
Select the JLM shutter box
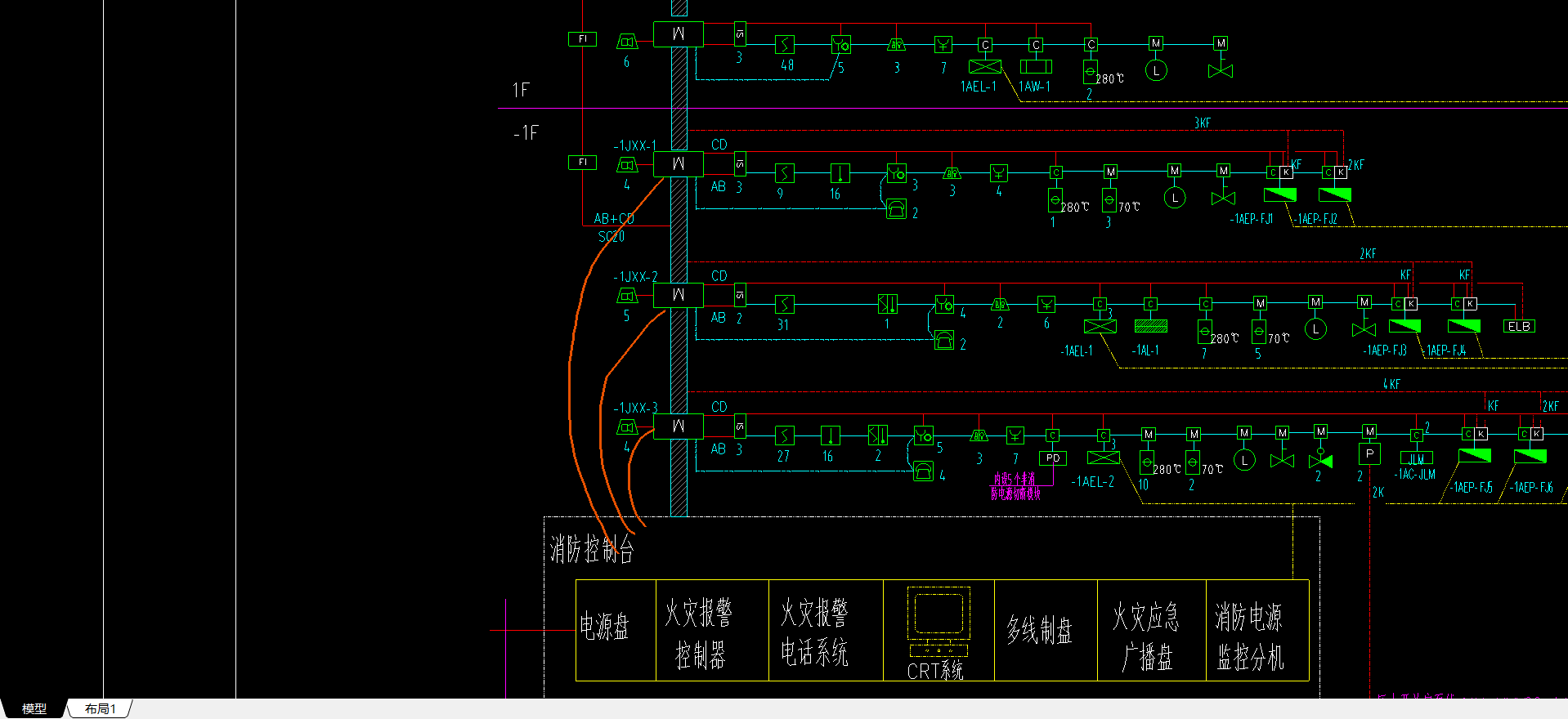tap(1416, 458)
